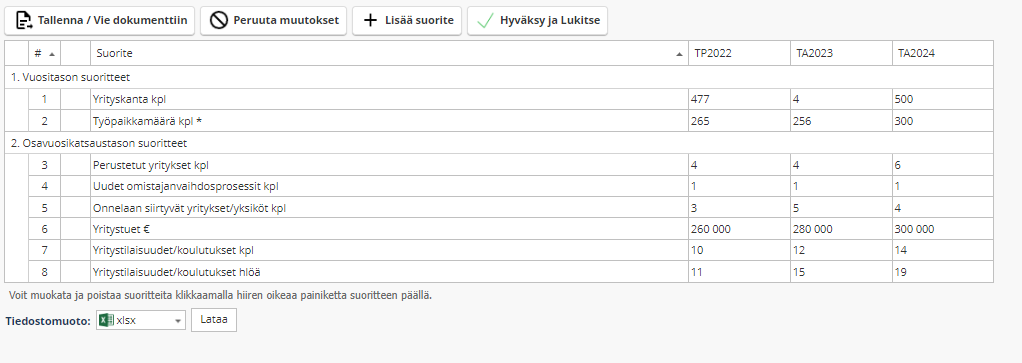Image resolution: width=1022 pixels, height=363 pixels.
Task: Select the TA2023 column header
Action: click(841, 53)
